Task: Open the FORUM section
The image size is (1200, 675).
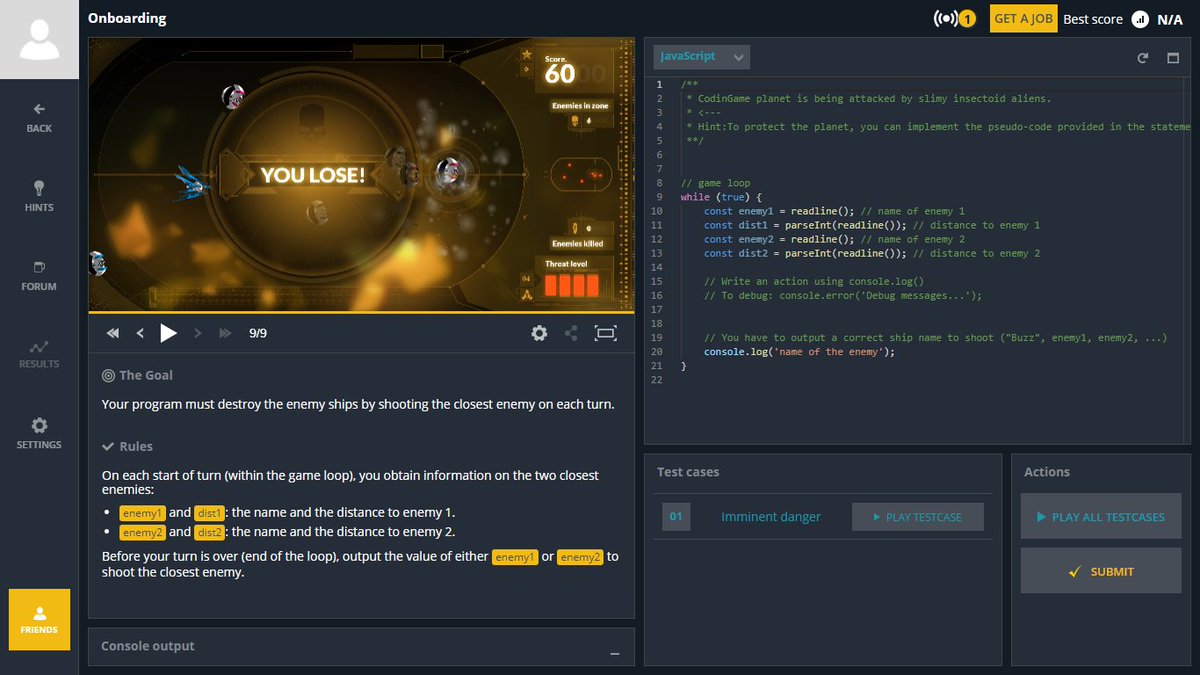Action: click(x=39, y=275)
